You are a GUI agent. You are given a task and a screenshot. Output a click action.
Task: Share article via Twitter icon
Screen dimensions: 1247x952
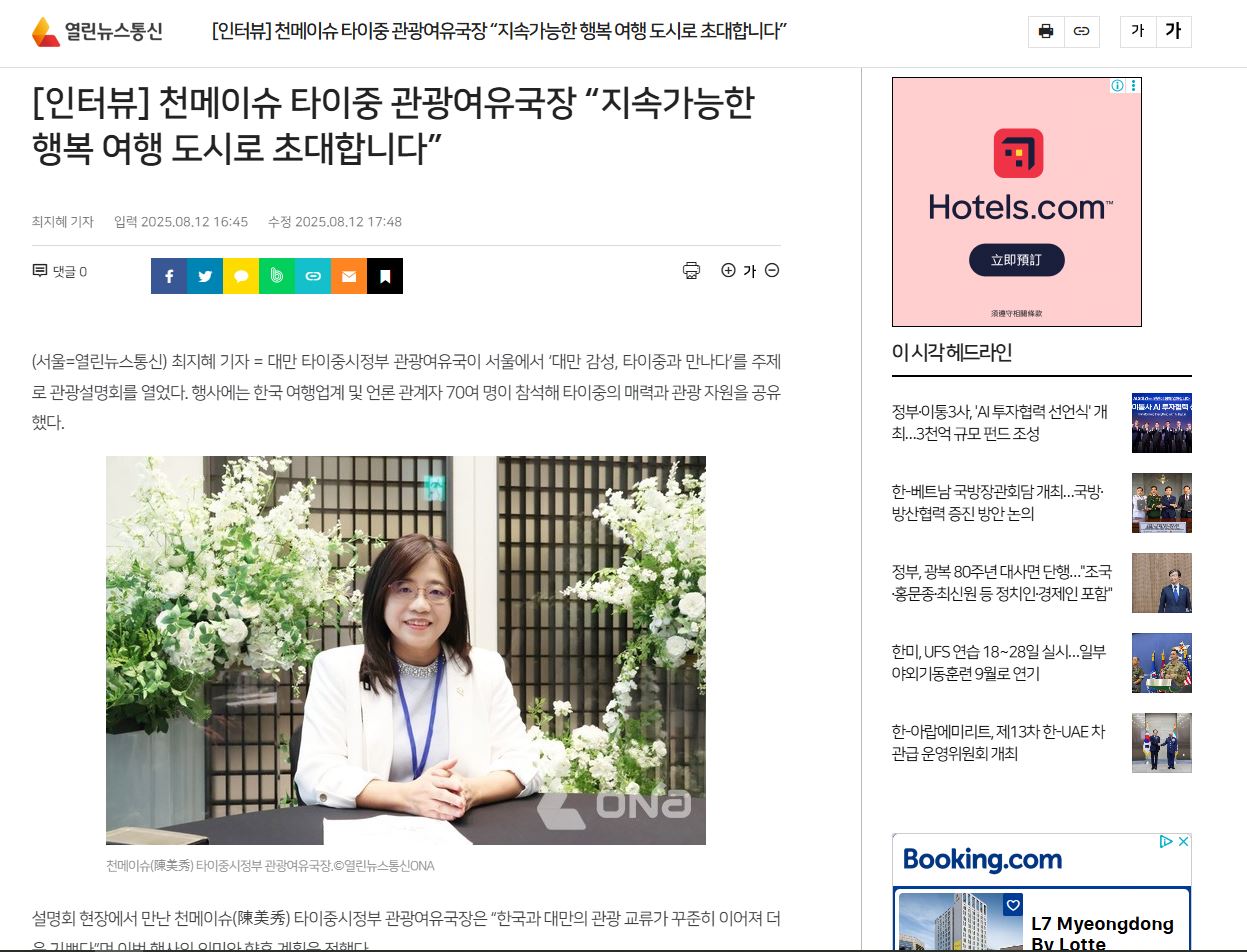point(205,276)
